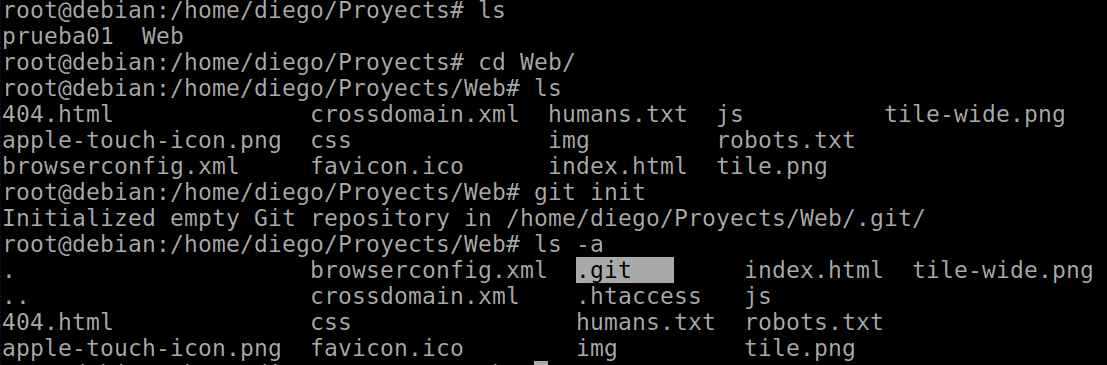Click the css directory in first listing

[330, 140]
